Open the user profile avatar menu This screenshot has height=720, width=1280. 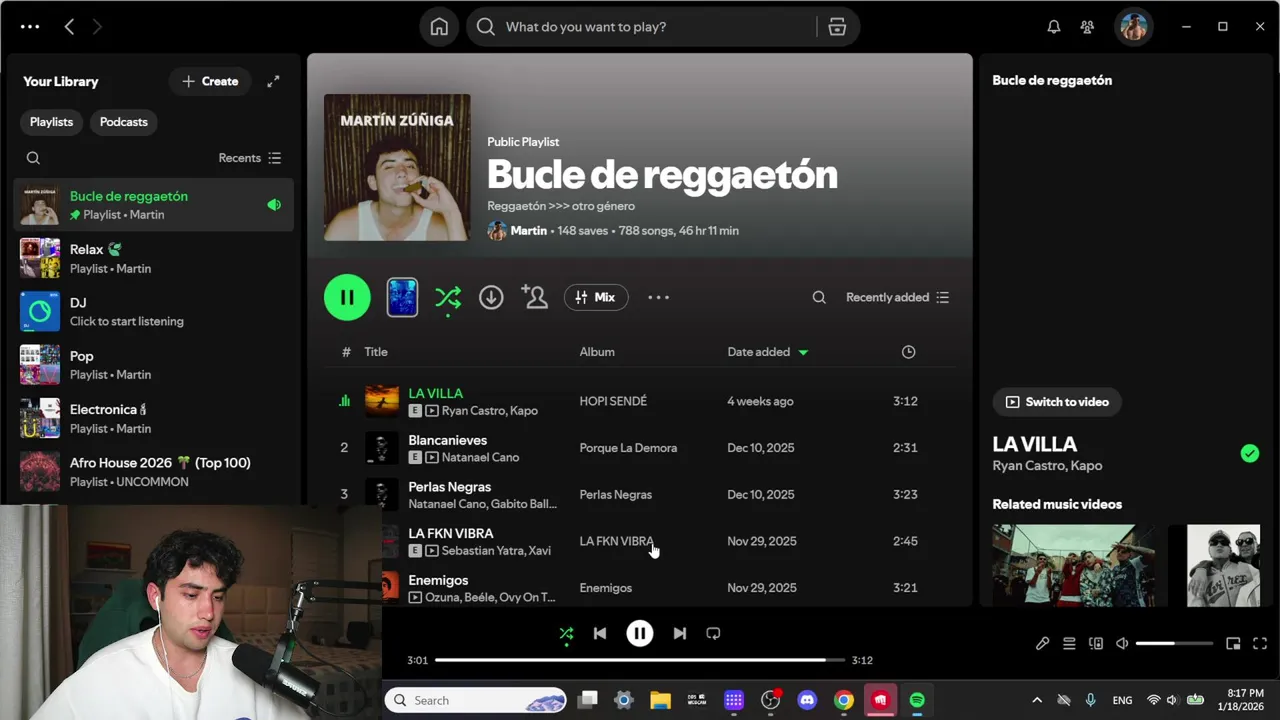(1133, 27)
